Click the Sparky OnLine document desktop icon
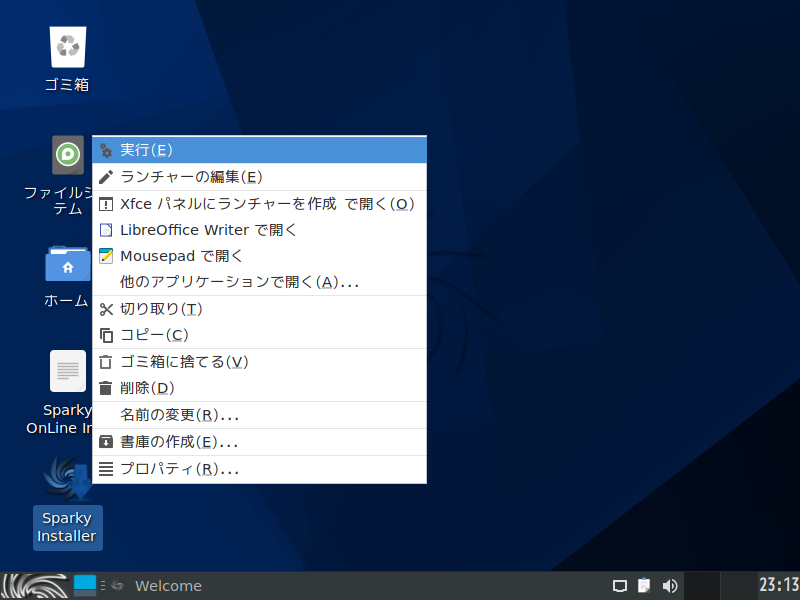 [68, 371]
